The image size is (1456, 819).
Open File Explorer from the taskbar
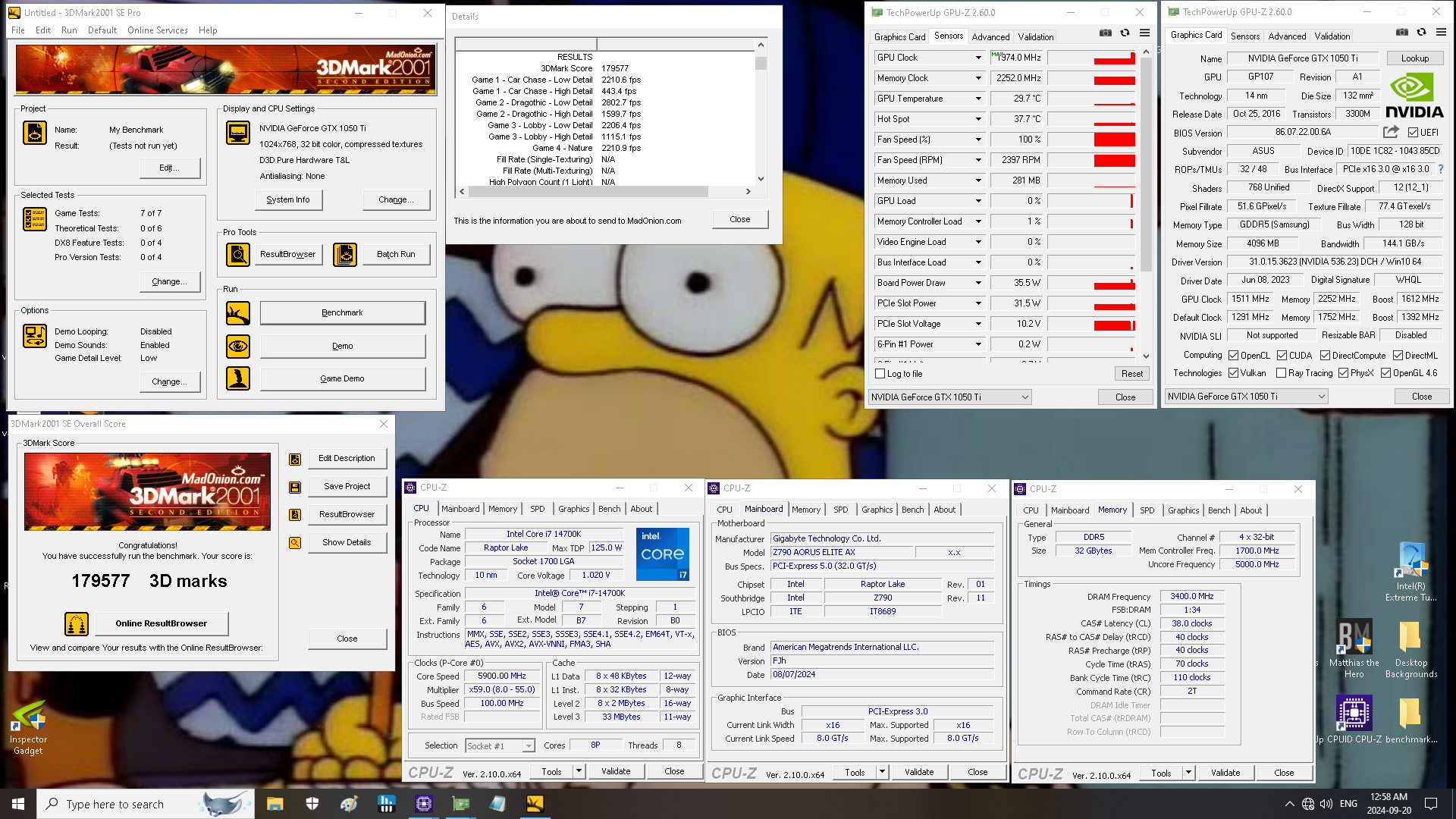[x=275, y=804]
